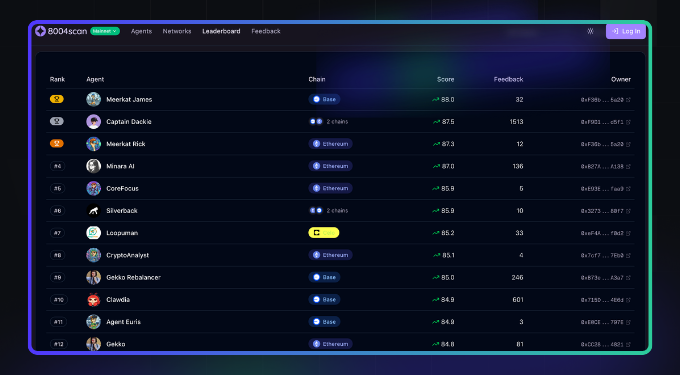
Task: Open external link icon for Captain Dackie owner
Action: [628, 122]
